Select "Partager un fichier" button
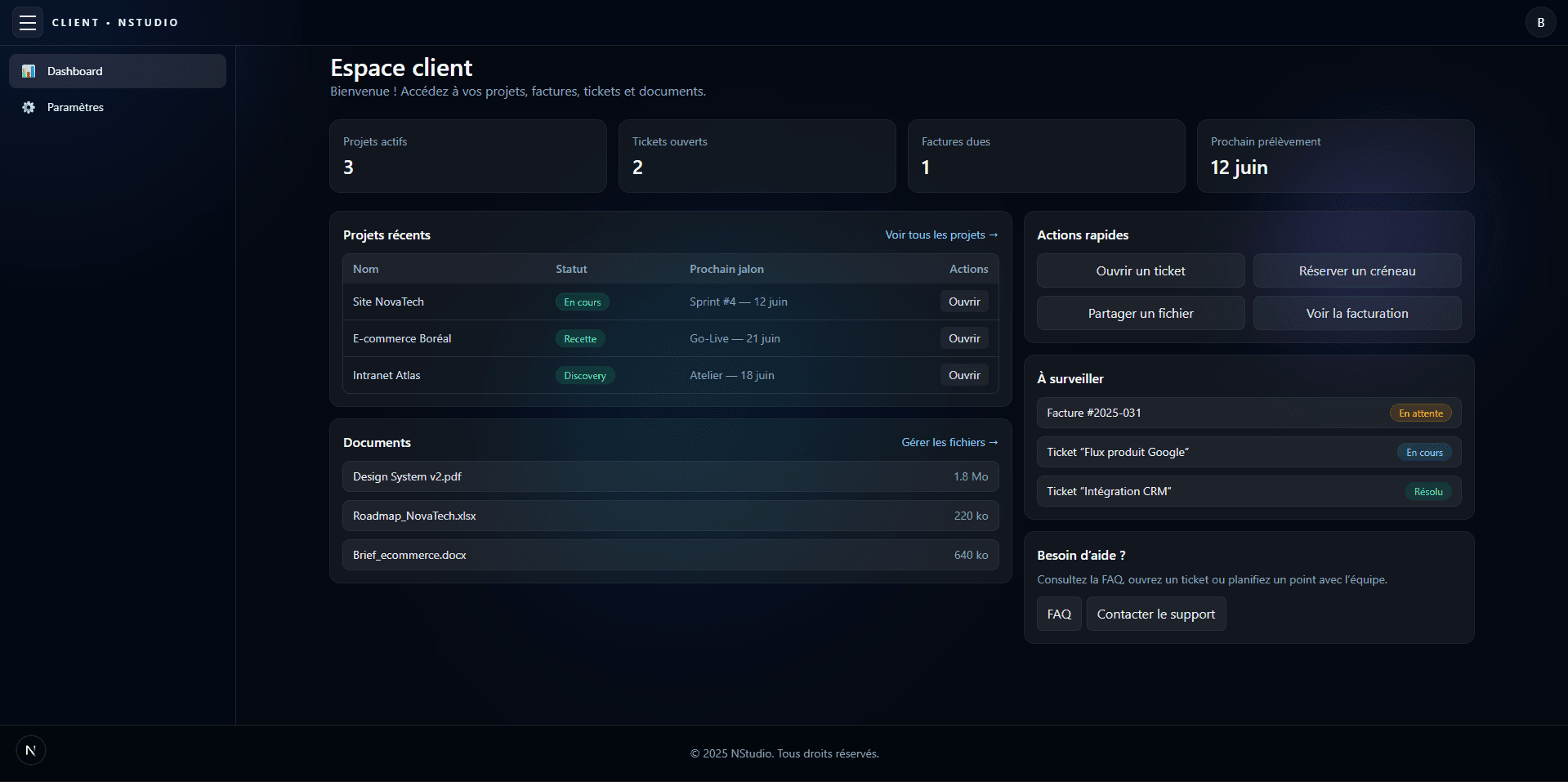This screenshot has height=782, width=1568. click(x=1140, y=313)
